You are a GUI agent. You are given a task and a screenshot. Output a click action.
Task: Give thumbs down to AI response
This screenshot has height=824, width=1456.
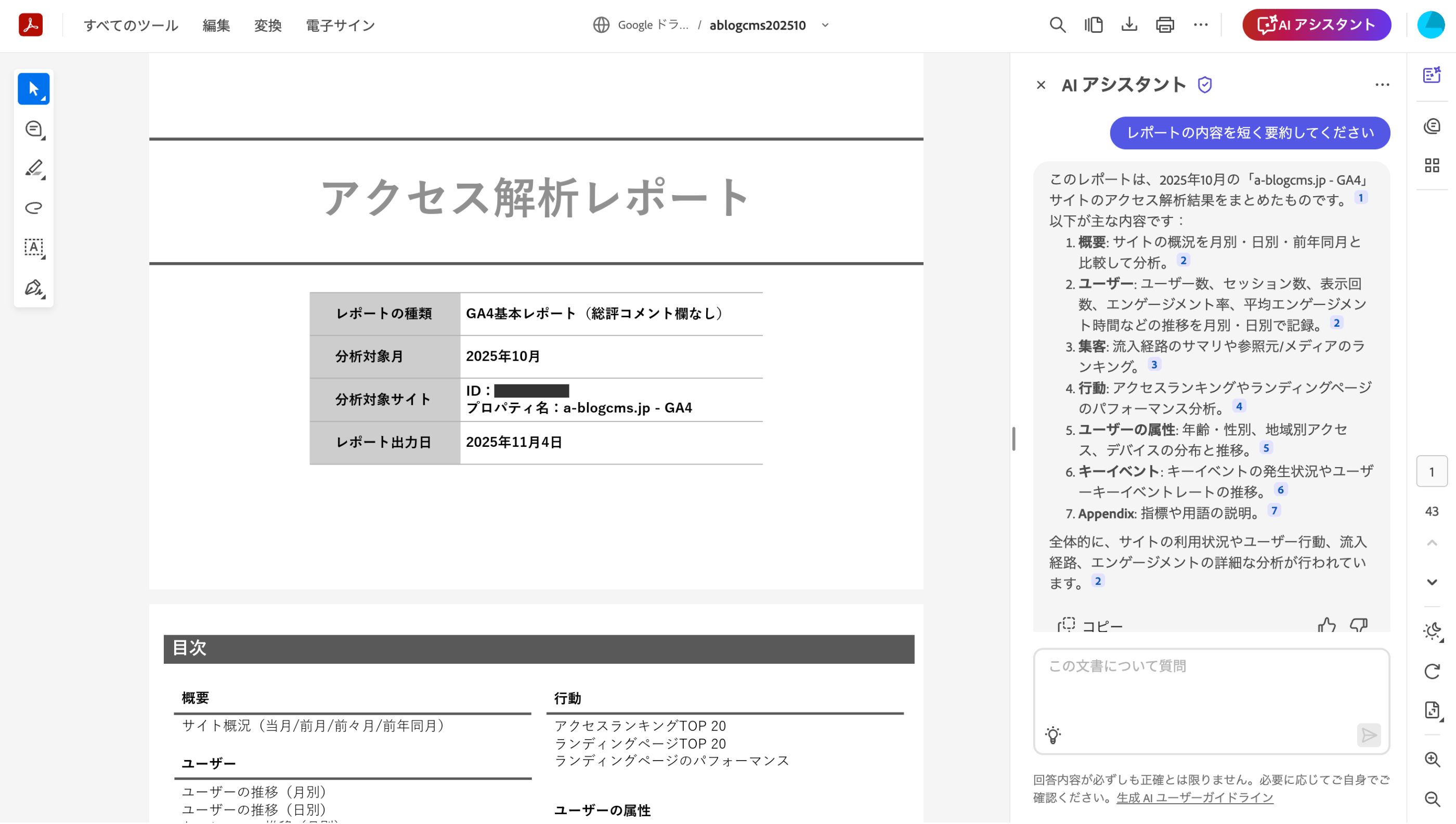coord(1359,625)
